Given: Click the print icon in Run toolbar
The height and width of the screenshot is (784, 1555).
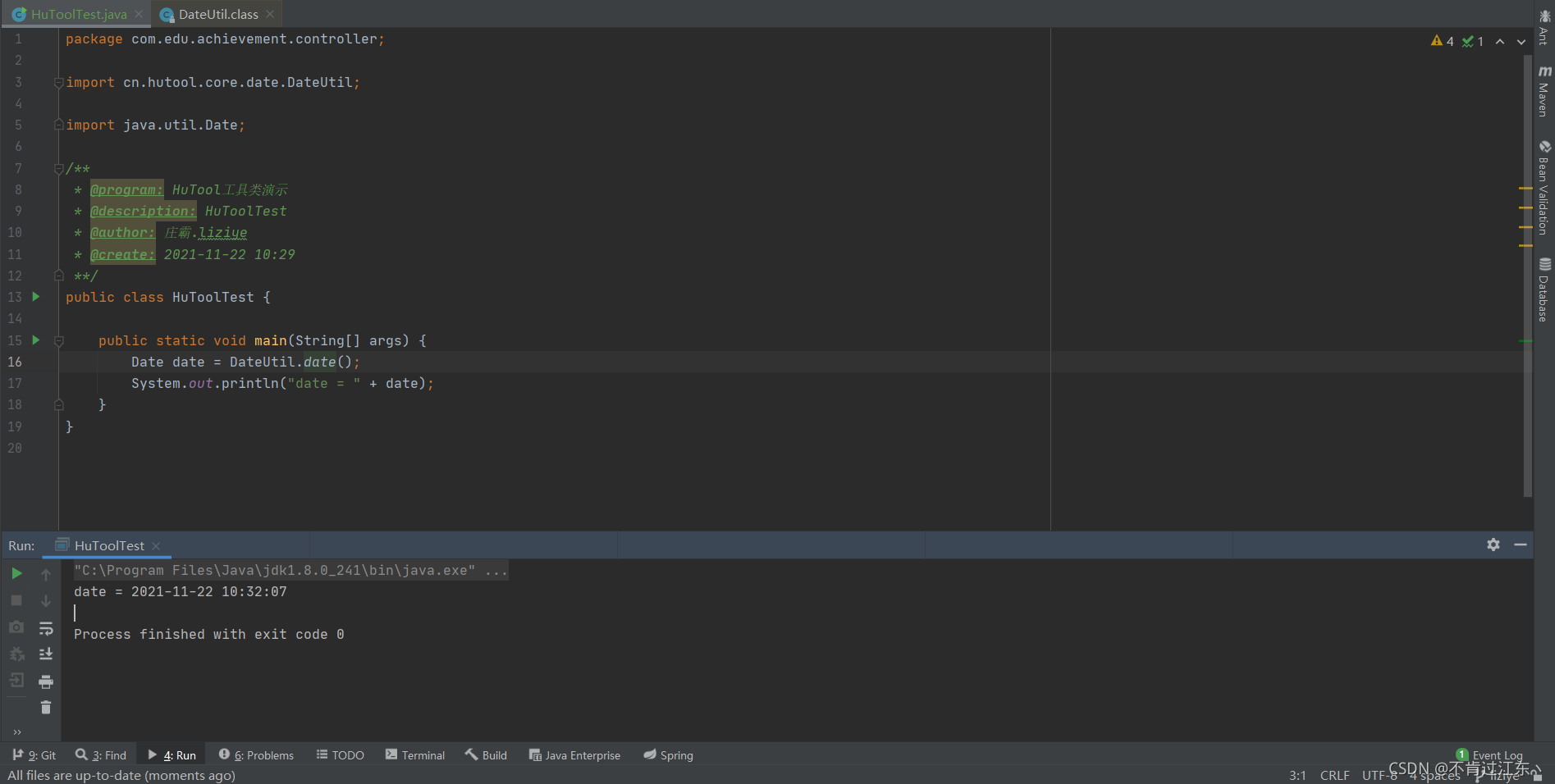Looking at the screenshot, I should [46, 681].
